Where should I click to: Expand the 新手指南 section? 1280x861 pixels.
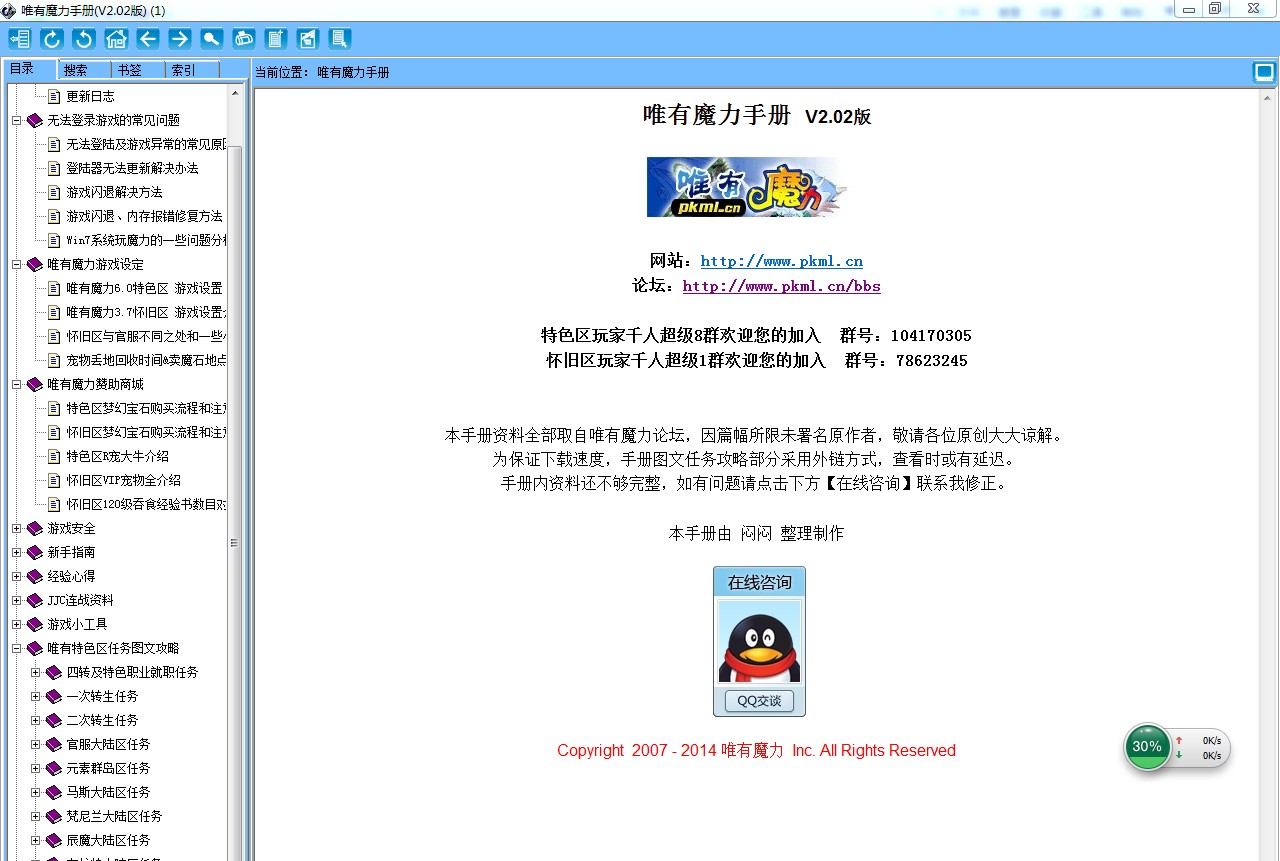[x=17, y=552]
